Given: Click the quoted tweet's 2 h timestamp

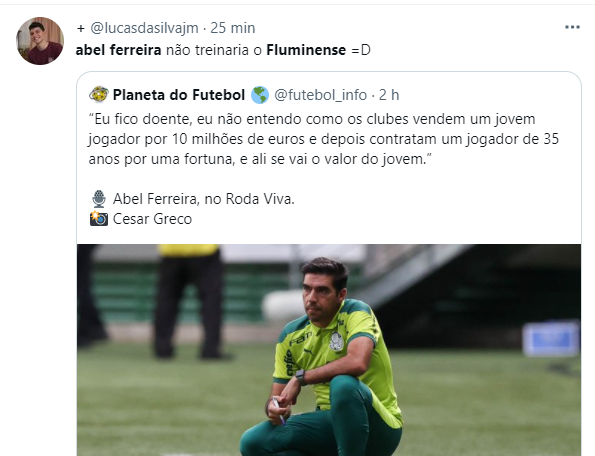Looking at the screenshot, I should [x=389, y=95].
